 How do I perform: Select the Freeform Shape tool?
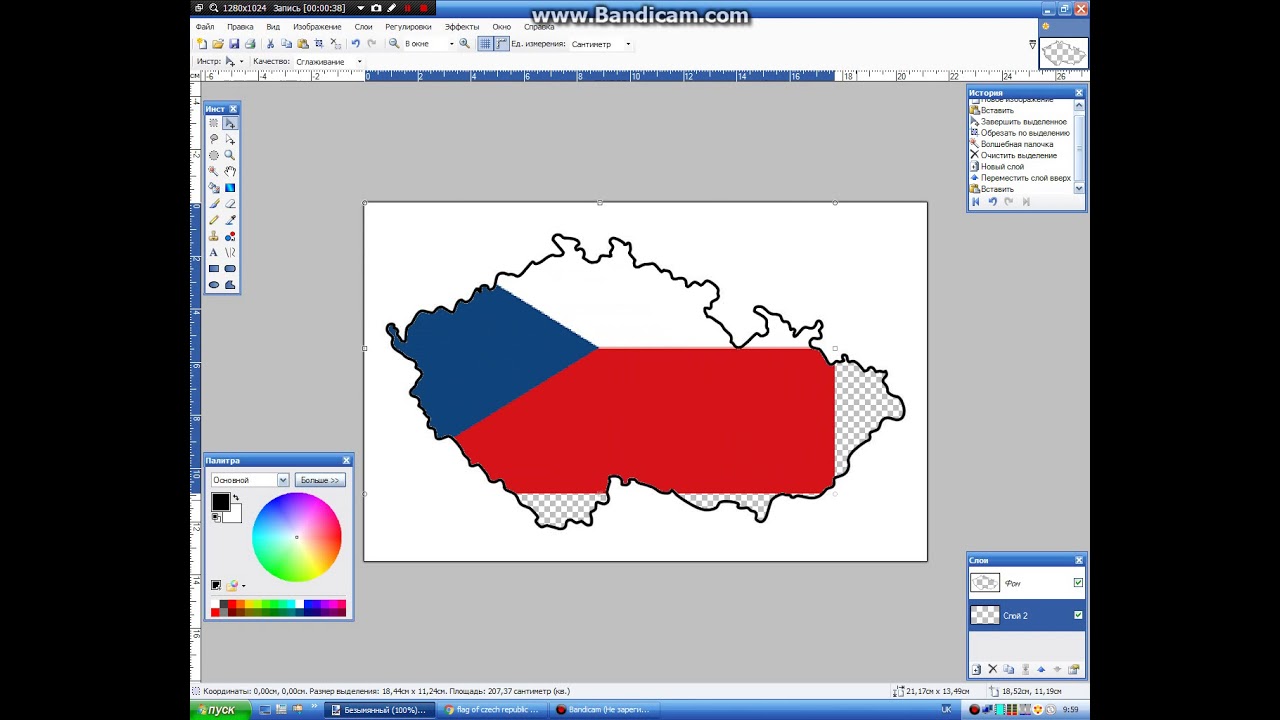click(x=230, y=284)
